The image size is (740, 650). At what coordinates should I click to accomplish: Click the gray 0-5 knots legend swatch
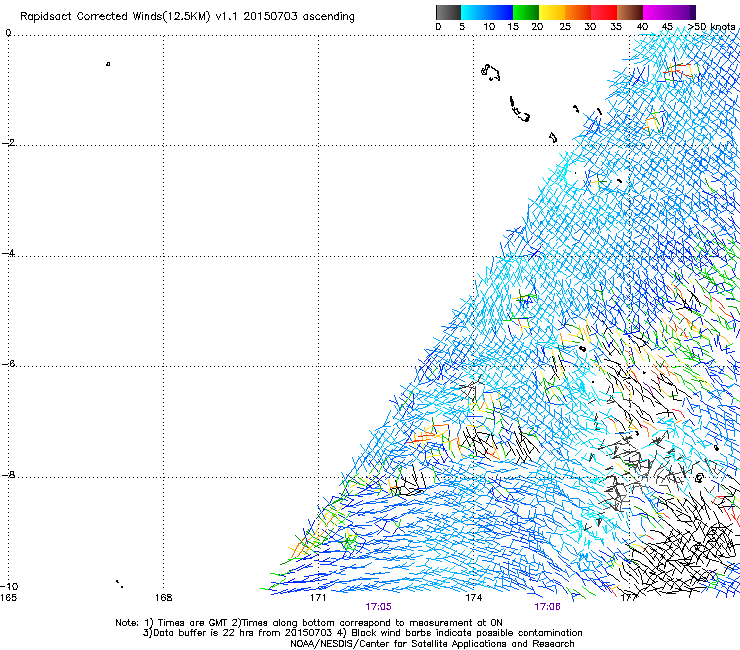(x=448, y=12)
